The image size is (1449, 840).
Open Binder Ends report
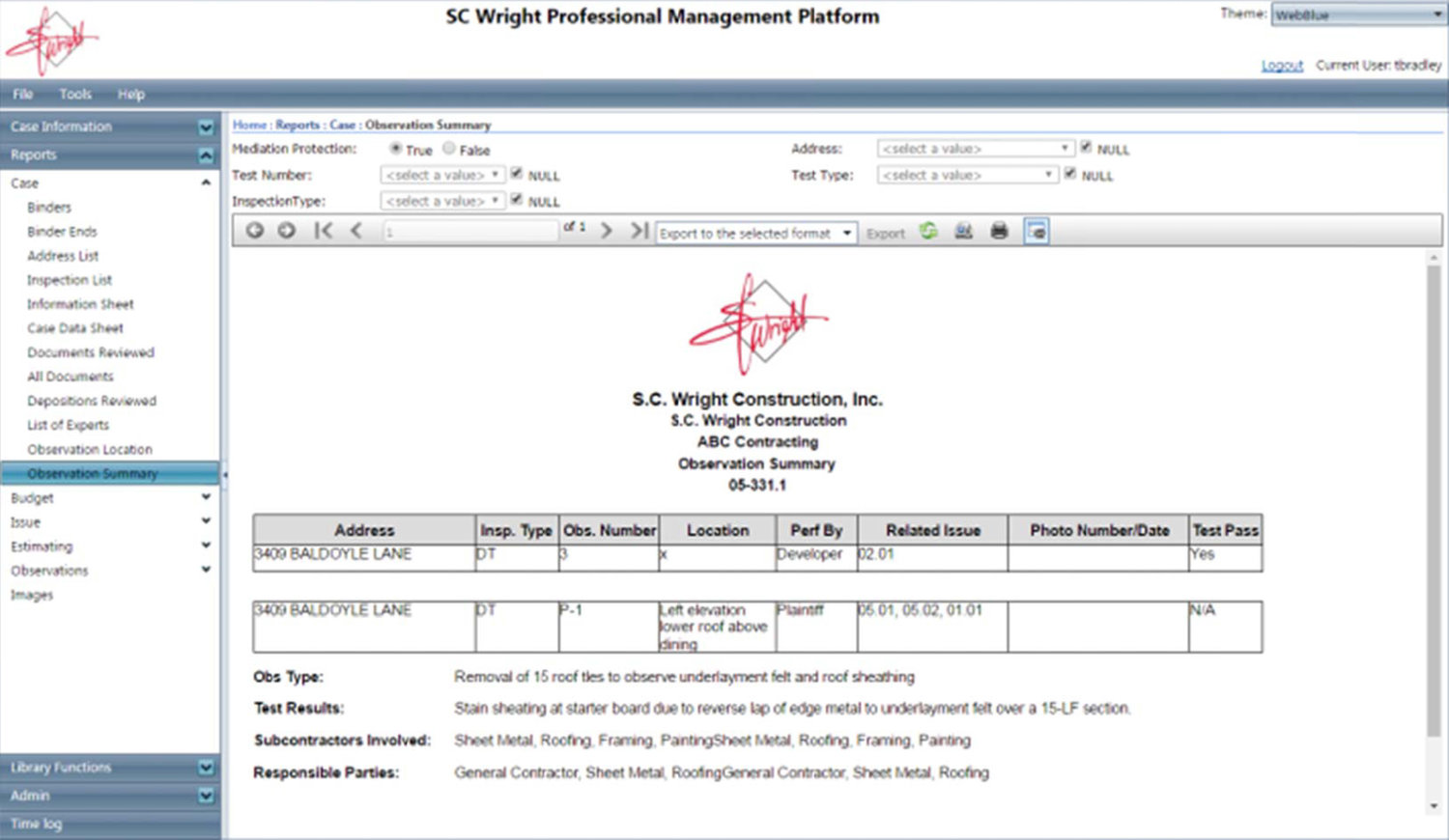click(x=62, y=232)
